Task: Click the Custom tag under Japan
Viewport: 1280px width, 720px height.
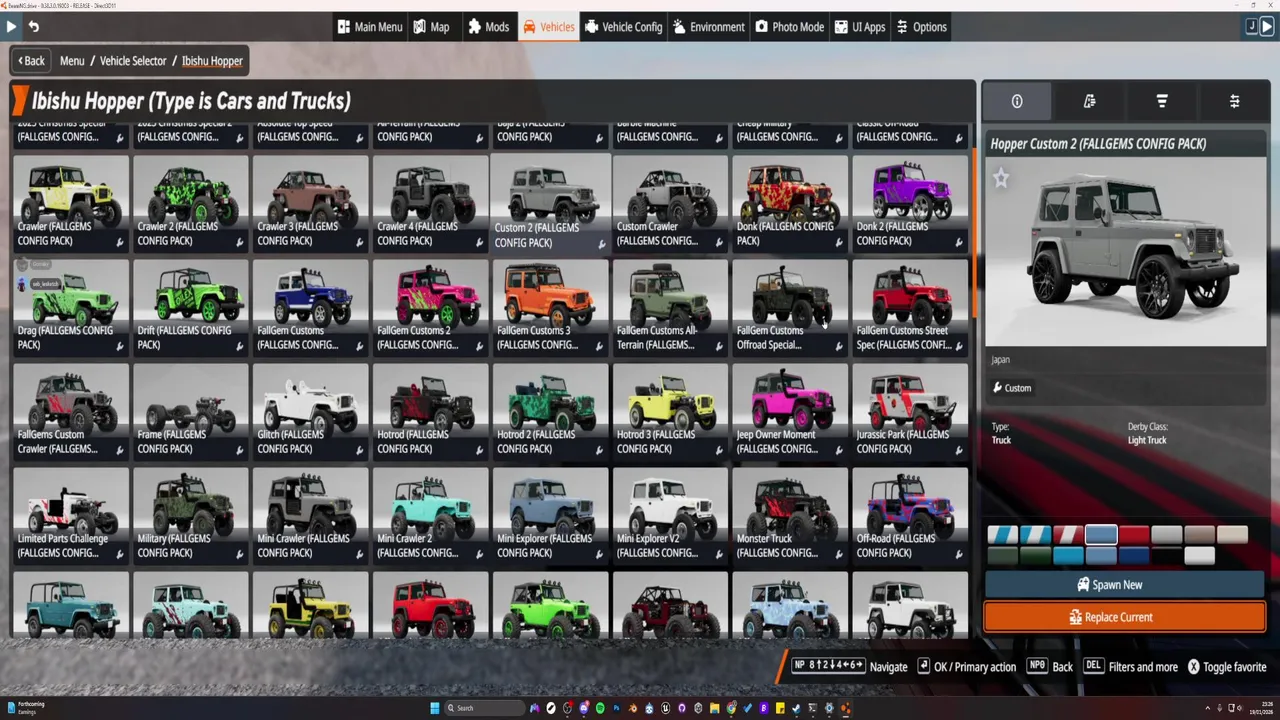Action: (x=1011, y=388)
